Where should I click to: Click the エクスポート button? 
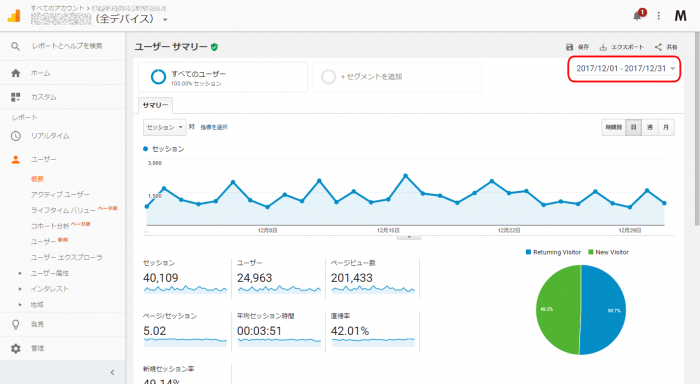coord(622,47)
